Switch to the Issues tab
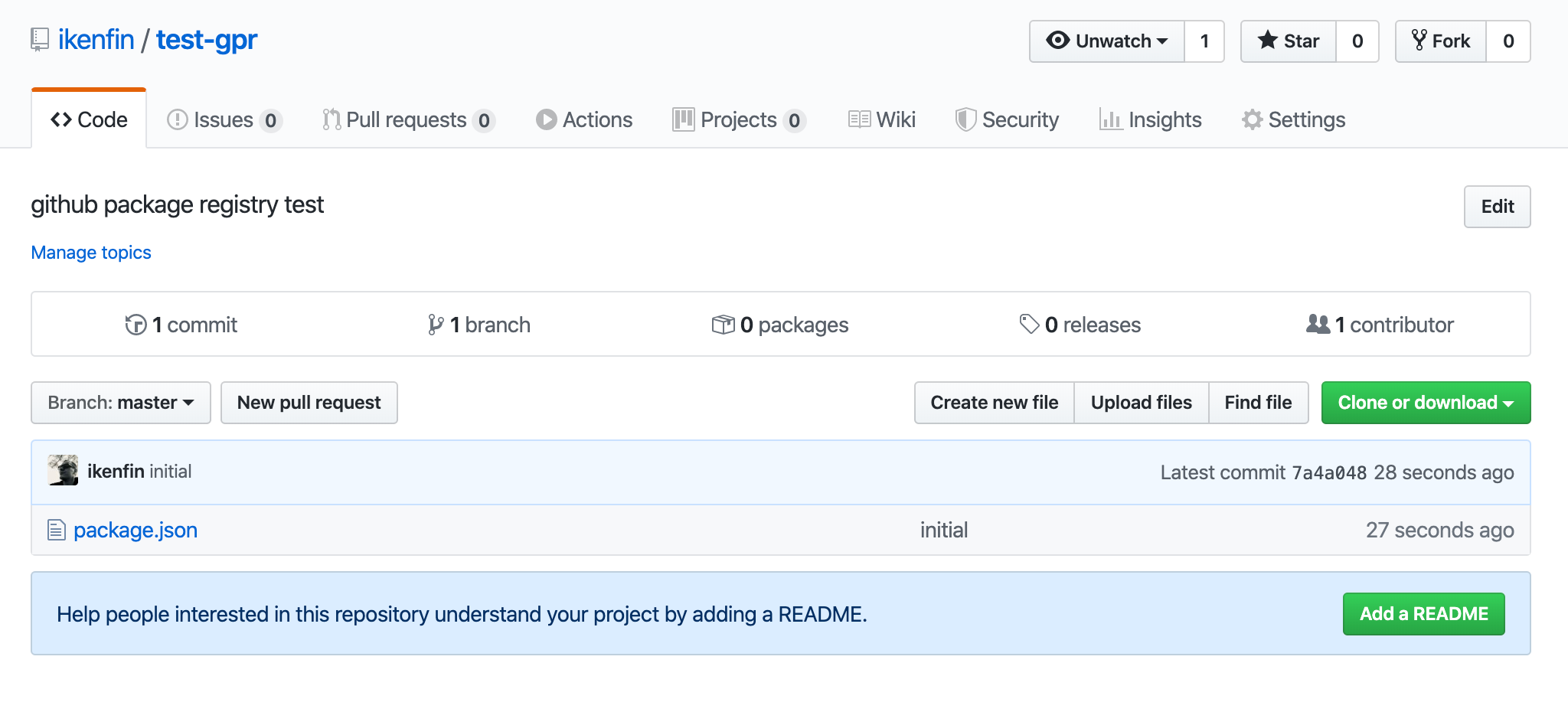This screenshot has width=1568, height=712. [224, 120]
